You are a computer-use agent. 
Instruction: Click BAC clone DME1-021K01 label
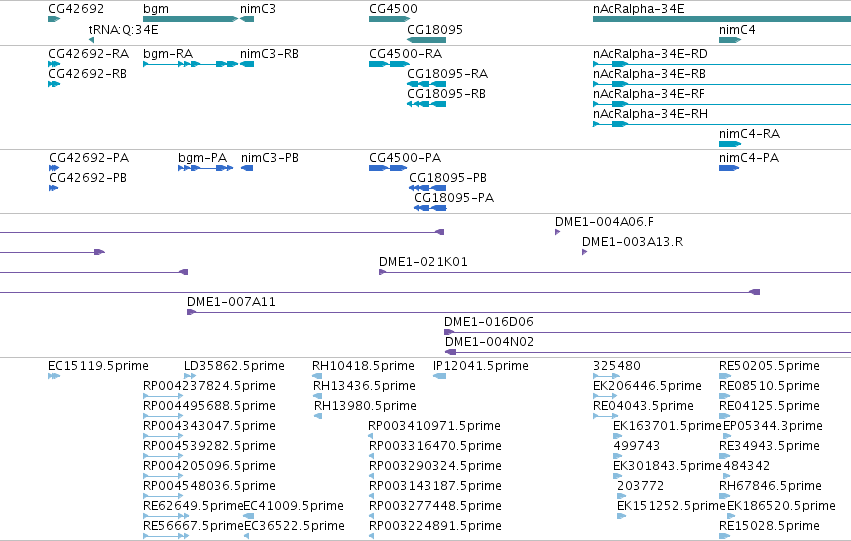[423, 262]
